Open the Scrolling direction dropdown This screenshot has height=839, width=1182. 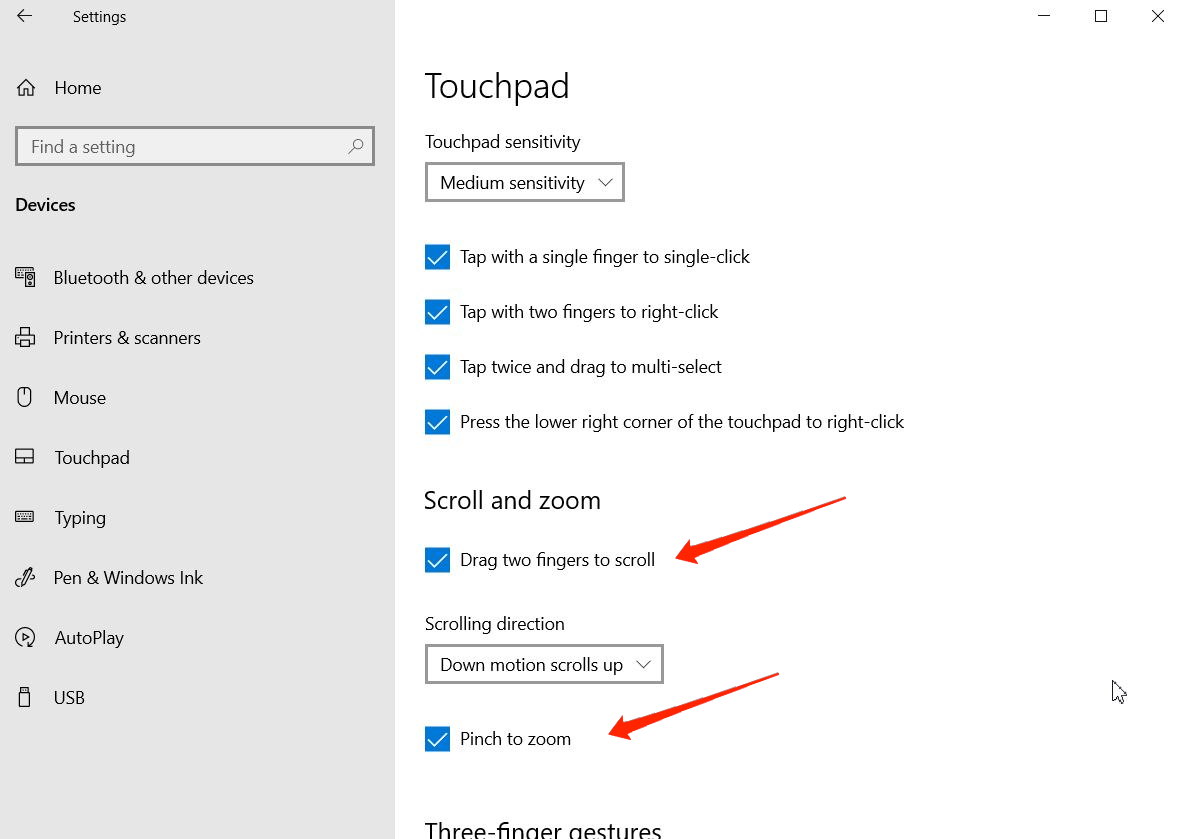coord(544,664)
